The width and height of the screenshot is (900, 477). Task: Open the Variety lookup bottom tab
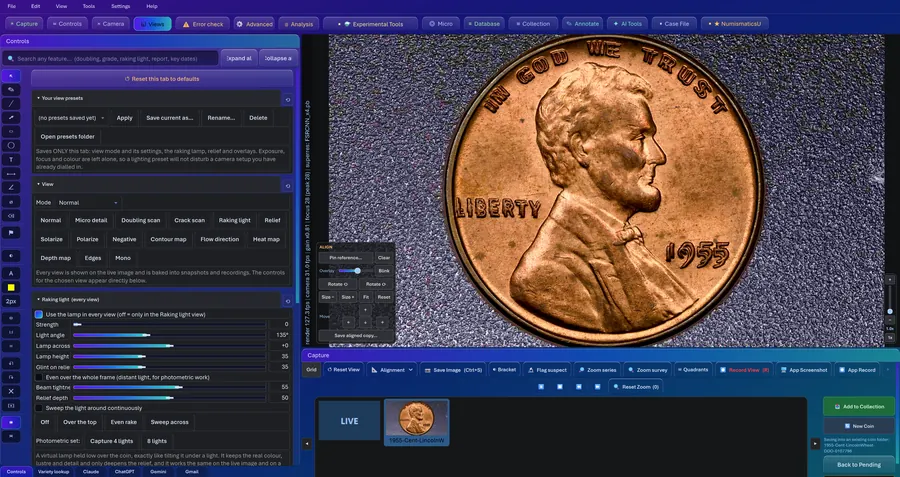(x=53, y=472)
